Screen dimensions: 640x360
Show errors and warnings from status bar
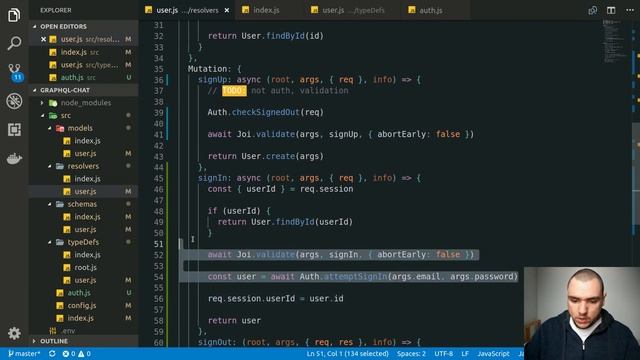click(x=76, y=353)
